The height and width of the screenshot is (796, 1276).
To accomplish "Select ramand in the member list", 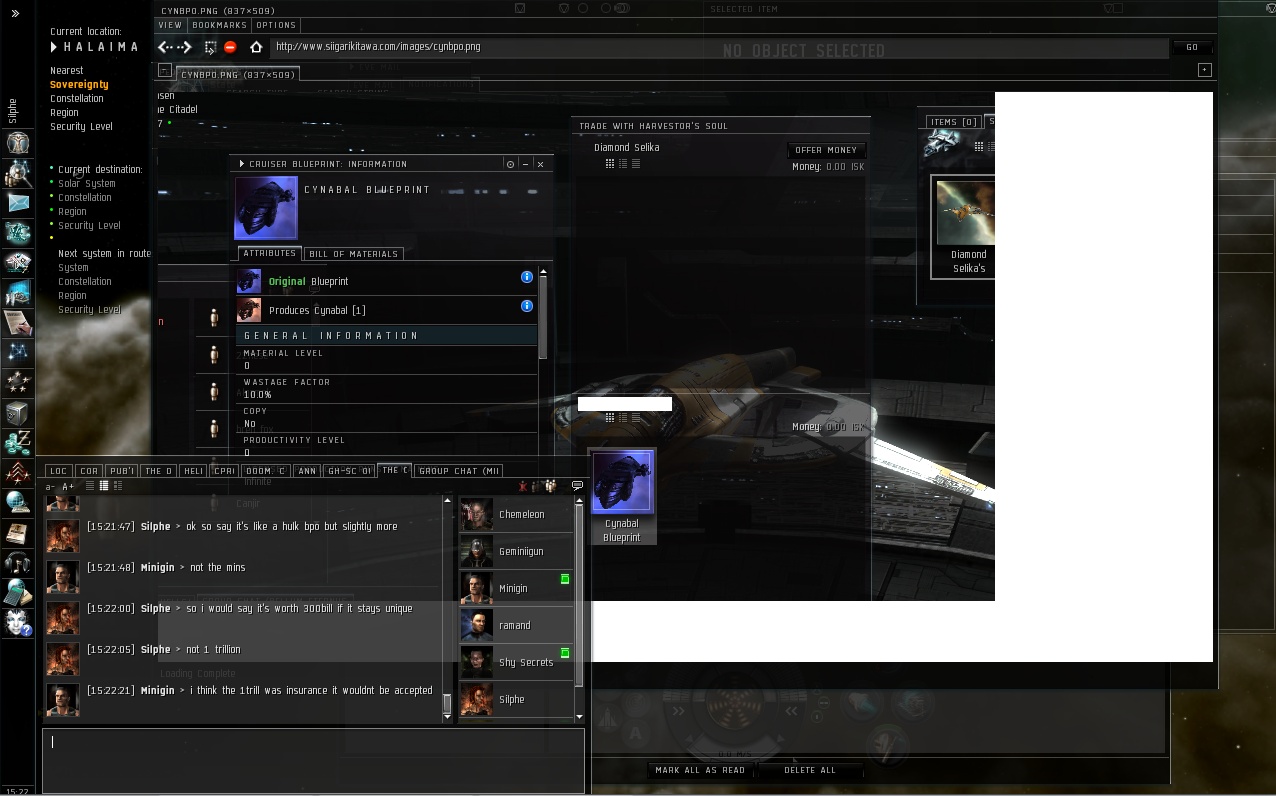I will pos(517,625).
